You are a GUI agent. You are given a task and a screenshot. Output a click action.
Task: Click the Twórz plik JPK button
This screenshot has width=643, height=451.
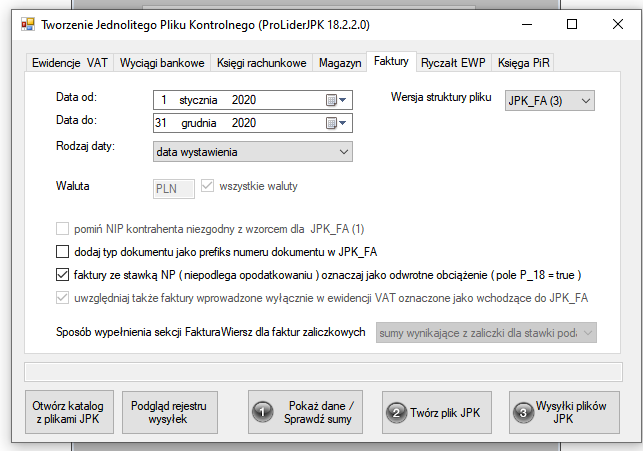click(437, 412)
